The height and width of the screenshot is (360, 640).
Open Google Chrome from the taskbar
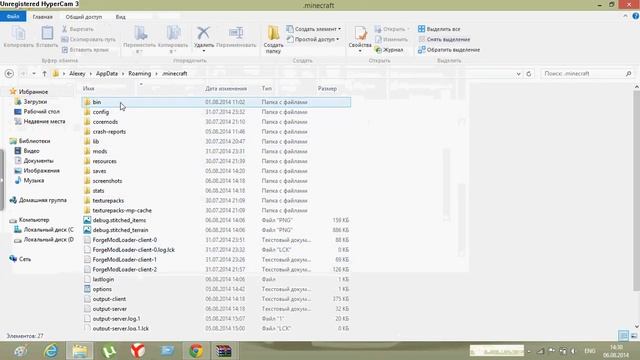click(196, 351)
